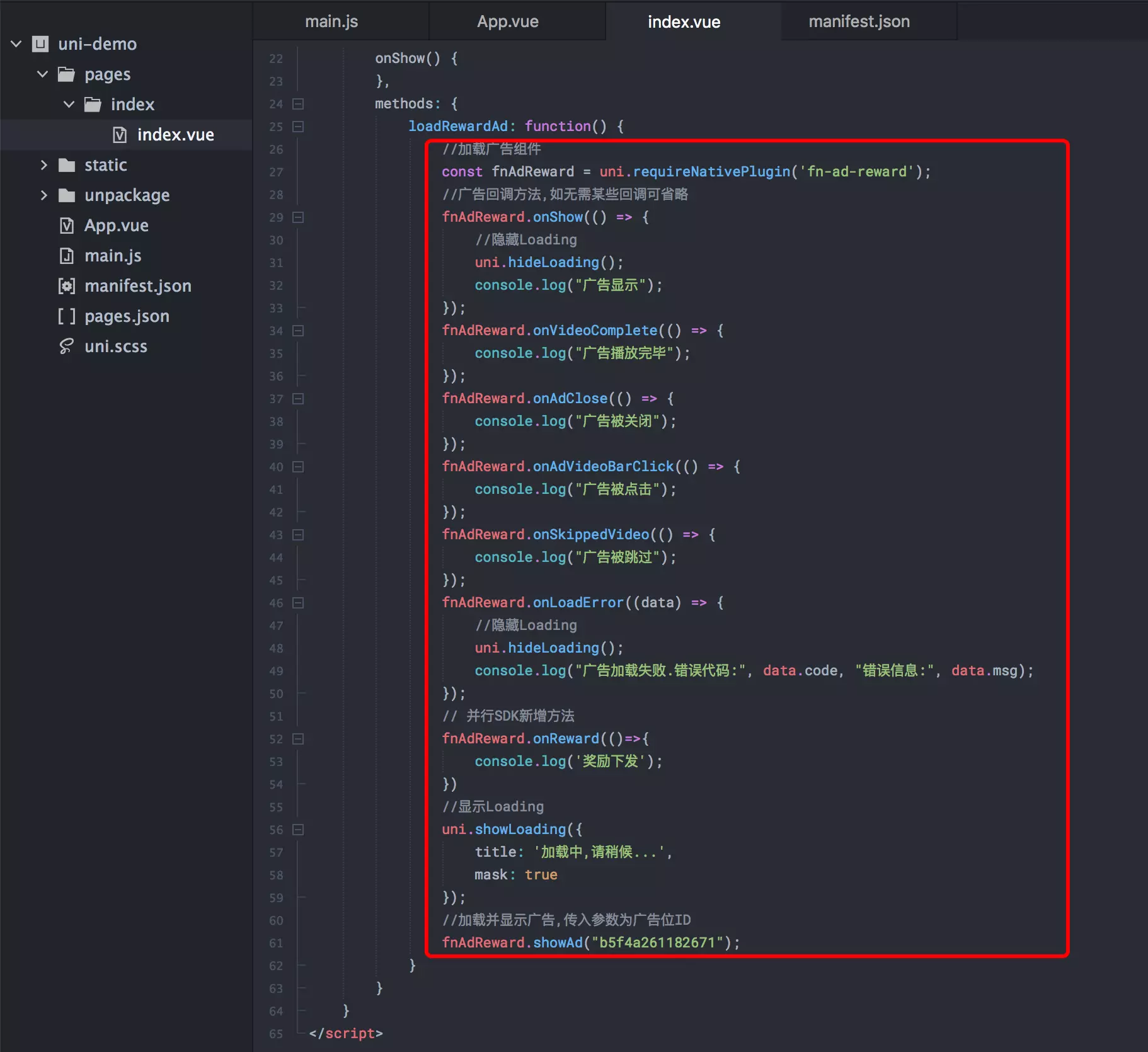Open index.vue in the file tree
1148x1052 pixels.
(x=175, y=135)
